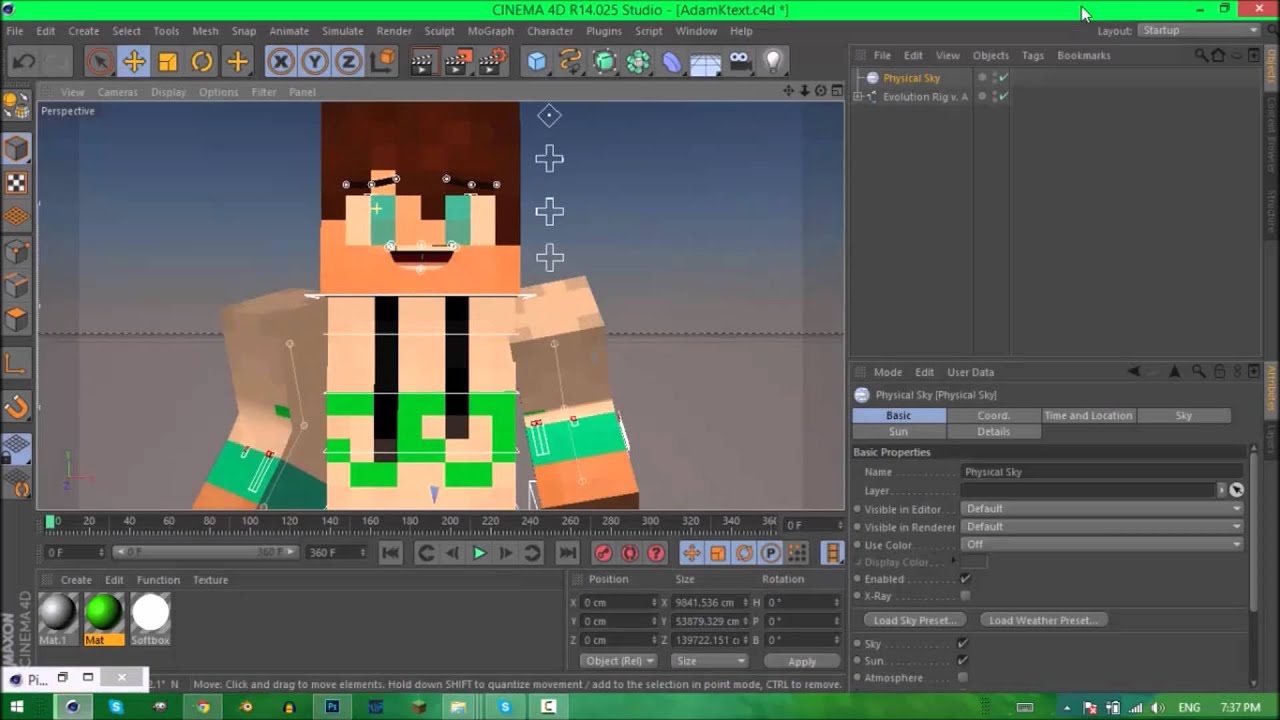1280x720 pixels.
Task: Select the white Softbox material
Action: coord(150,613)
